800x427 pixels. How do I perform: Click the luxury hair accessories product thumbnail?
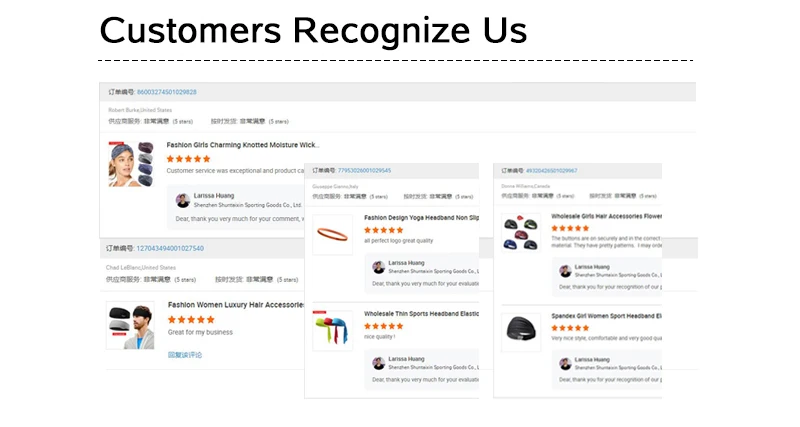pos(131,325)
